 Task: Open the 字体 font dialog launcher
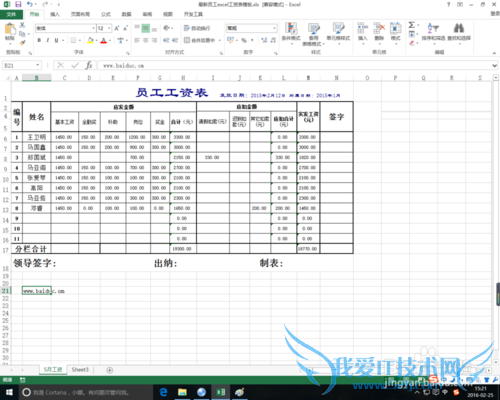[x=128, y=53]
